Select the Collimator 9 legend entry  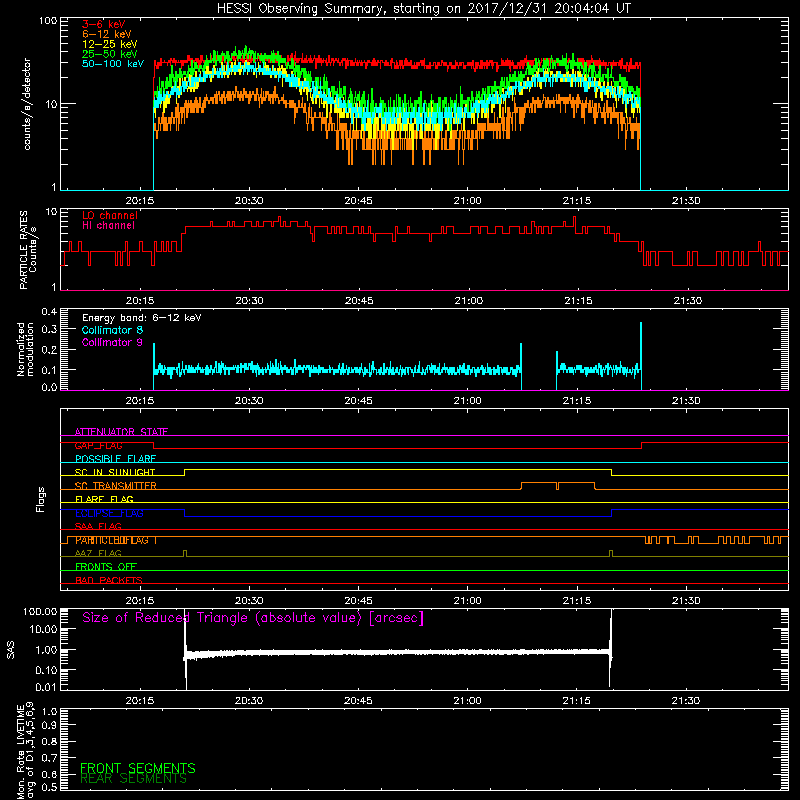112,342
